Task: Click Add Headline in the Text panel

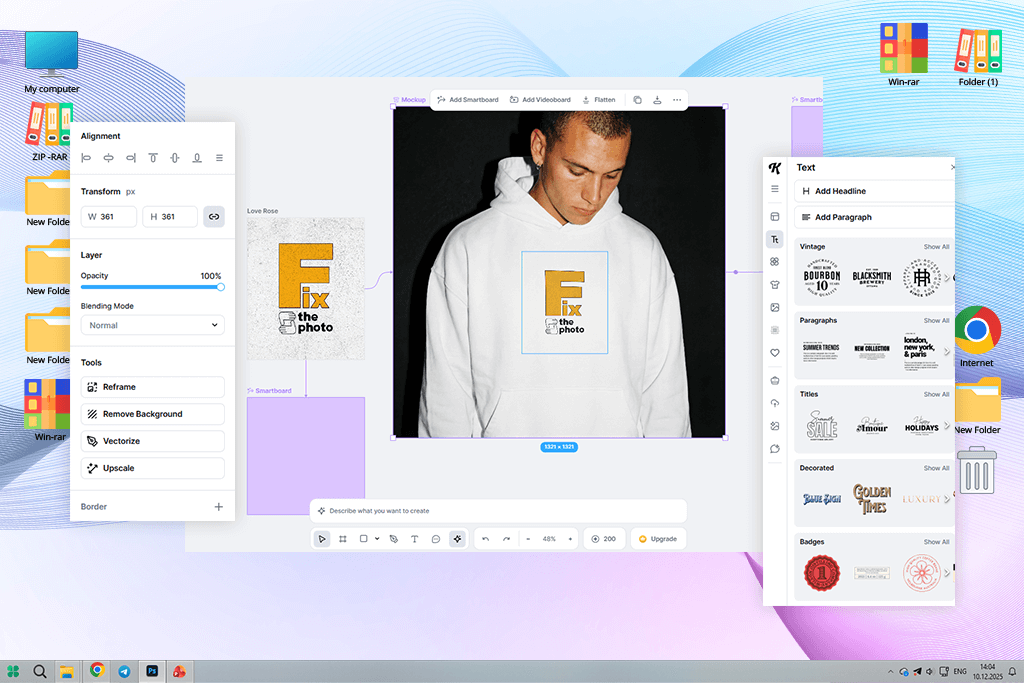Action: [874, 191]
